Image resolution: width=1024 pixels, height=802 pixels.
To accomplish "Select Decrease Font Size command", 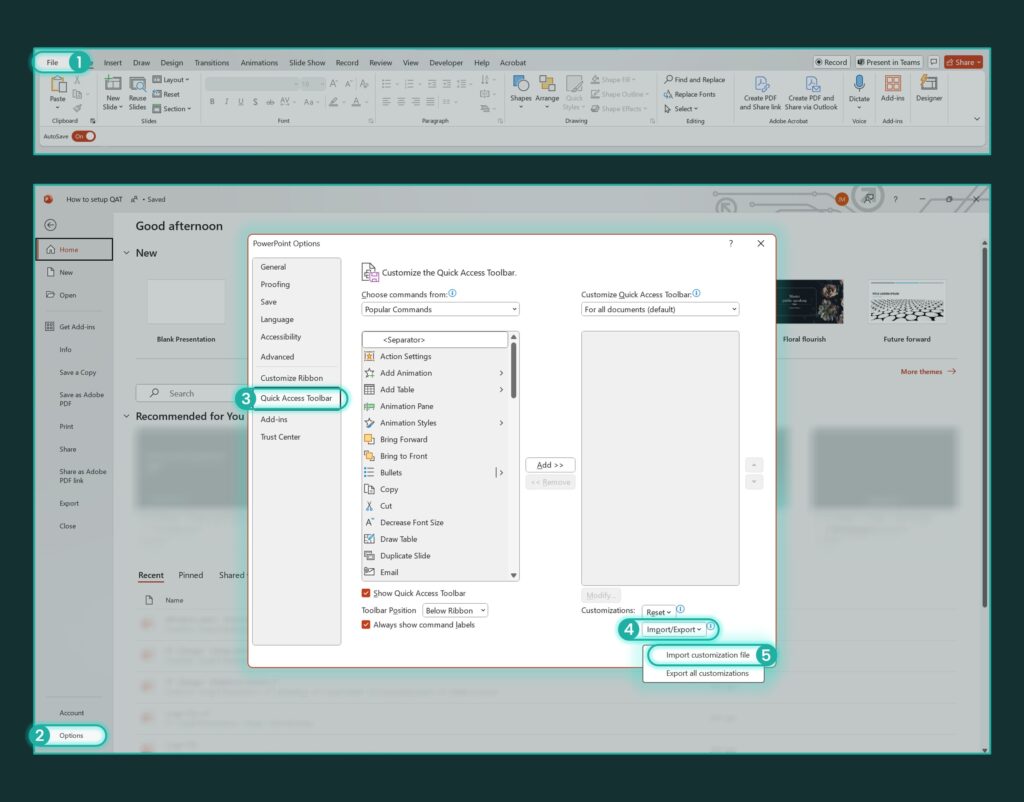I will click(x=434, y=522).
